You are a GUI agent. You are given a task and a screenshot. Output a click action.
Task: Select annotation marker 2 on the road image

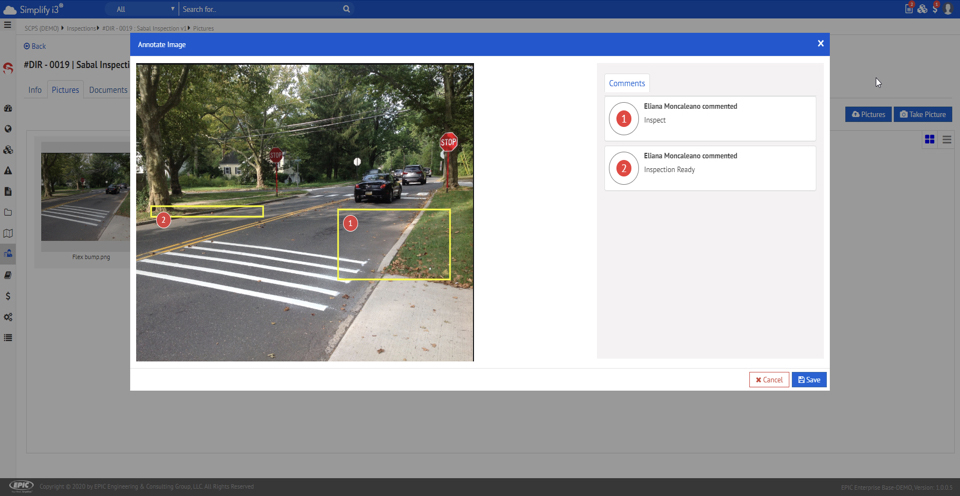coord(164,219)
